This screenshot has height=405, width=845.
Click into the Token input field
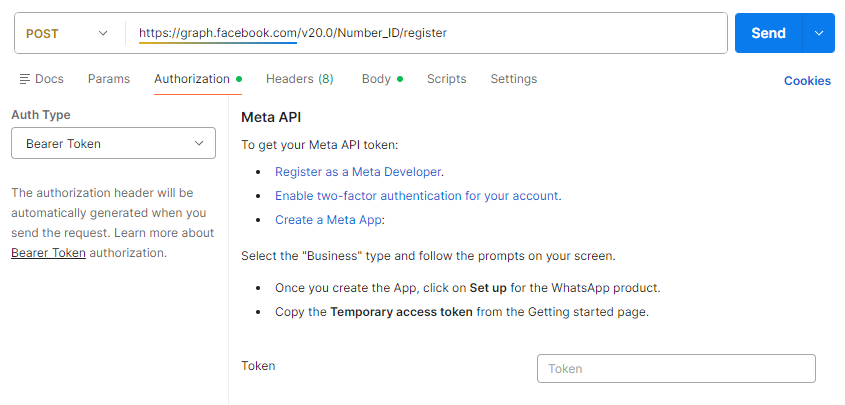[x=676, y=369]
